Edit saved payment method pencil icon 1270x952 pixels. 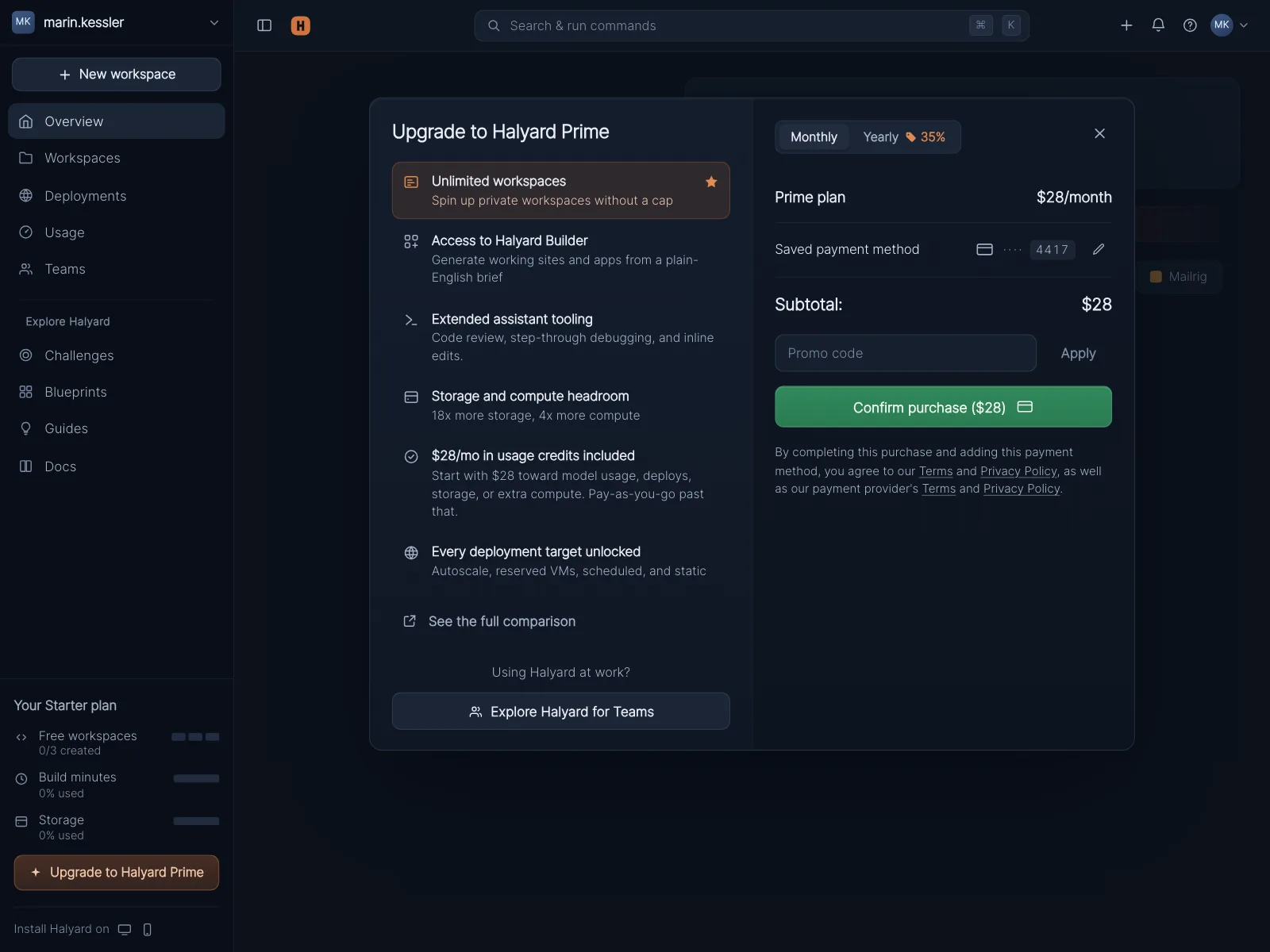[1099, 249]
